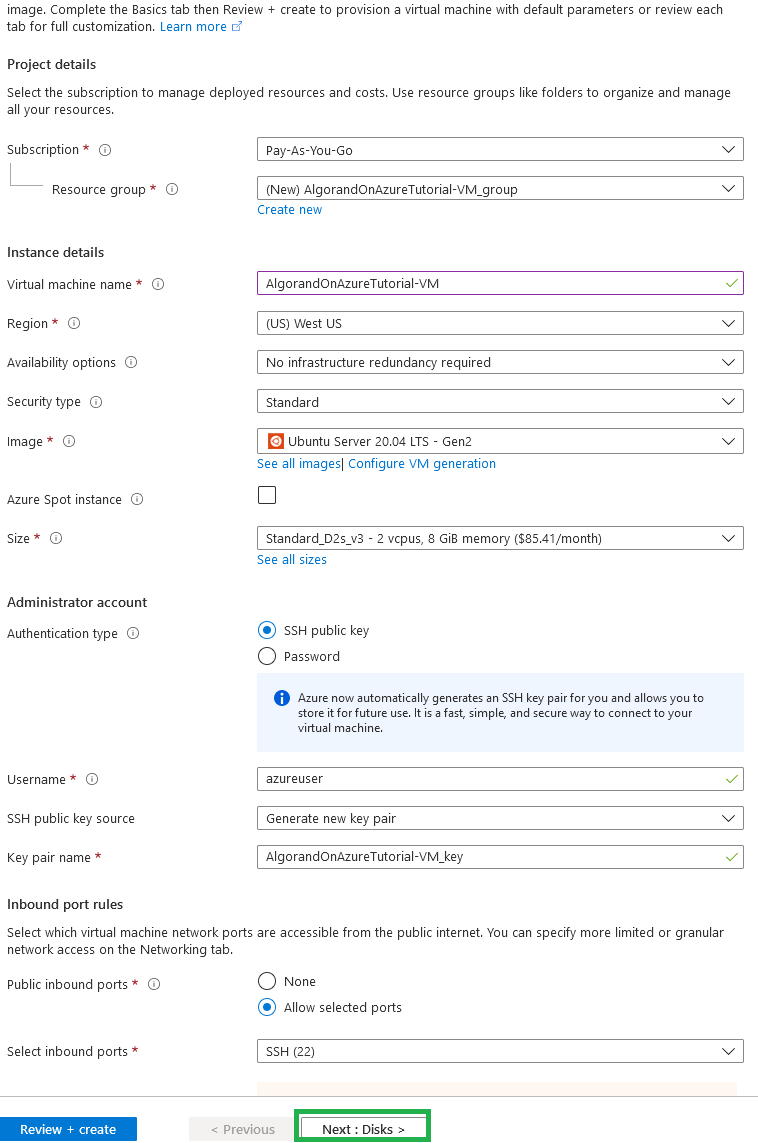This screenshot has width=758, height=1143.
Task: Choose None for public inbound ports
Action: [x=267, y=981]
